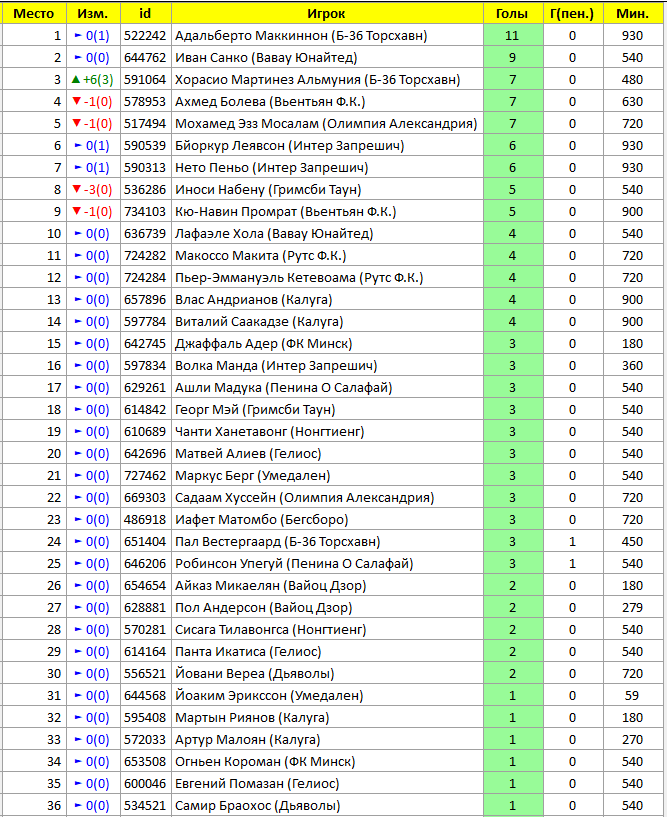This screenshot has width=667, height=817.
Task: Click player name Ашли Мадука
Action: (218, 388)
